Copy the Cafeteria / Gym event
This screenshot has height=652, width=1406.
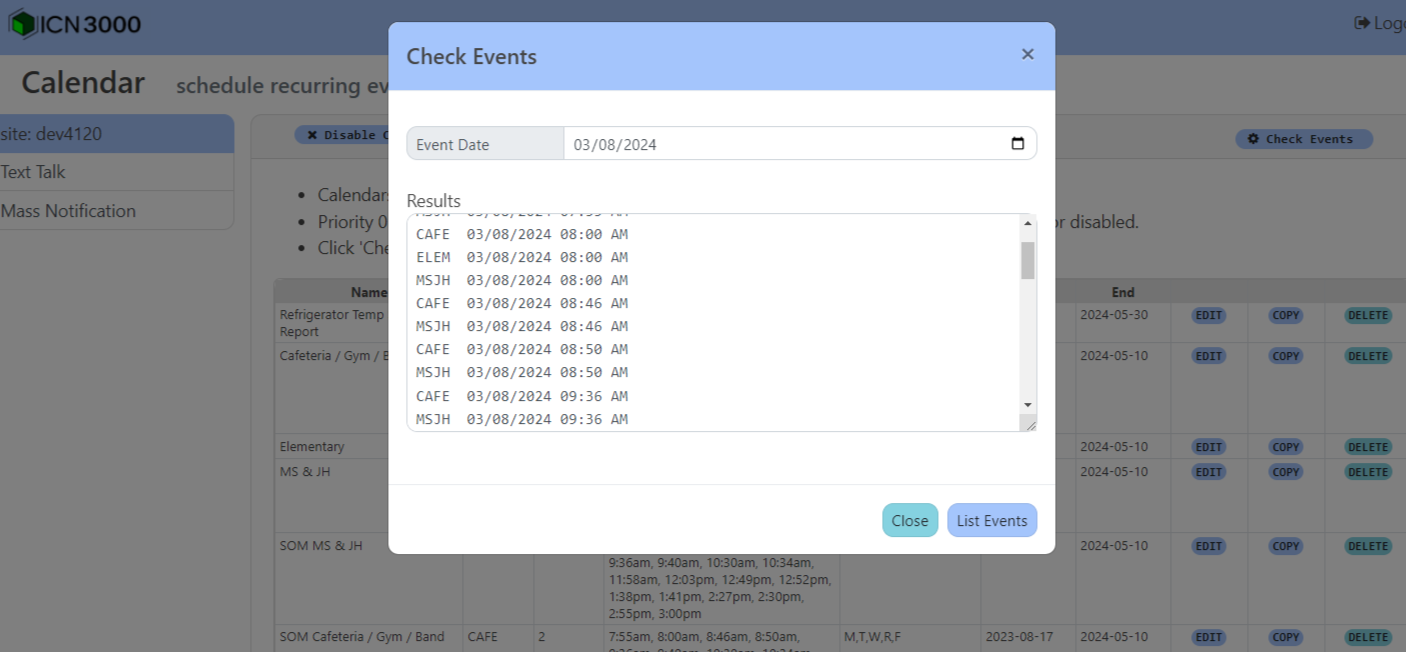tap(1285, 356)
